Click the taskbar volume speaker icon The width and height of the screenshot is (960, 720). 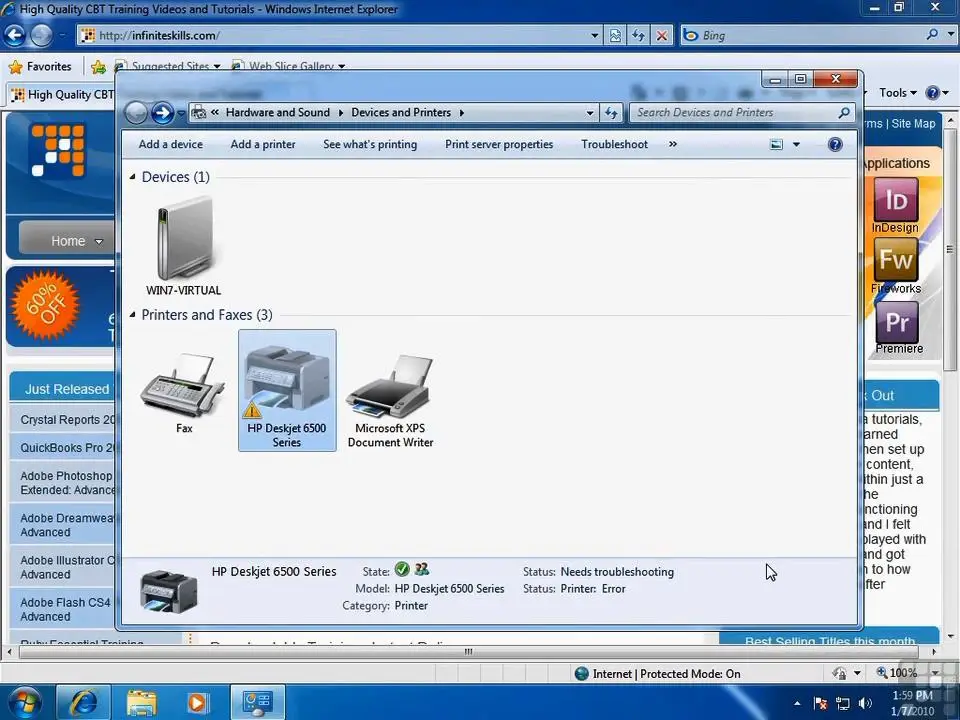click(x=865, y=703)
